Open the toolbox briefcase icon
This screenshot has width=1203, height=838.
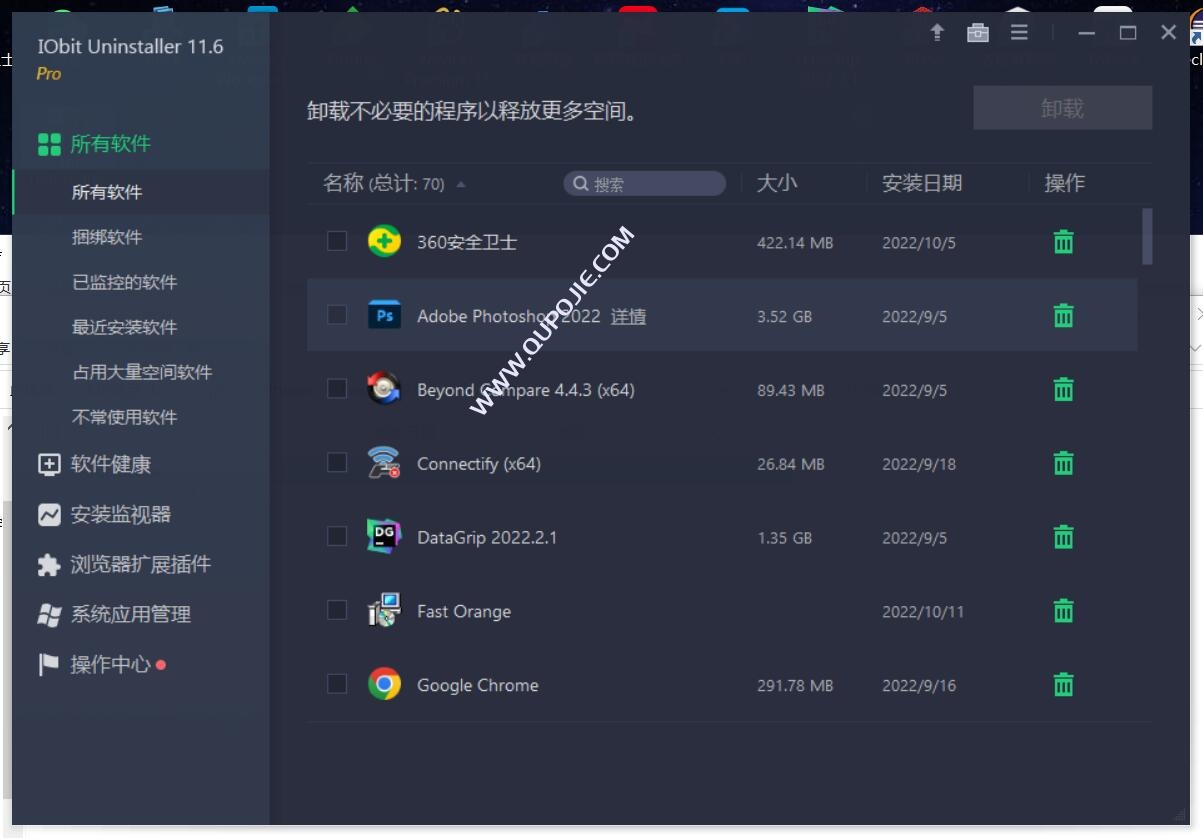pos(978,32)
